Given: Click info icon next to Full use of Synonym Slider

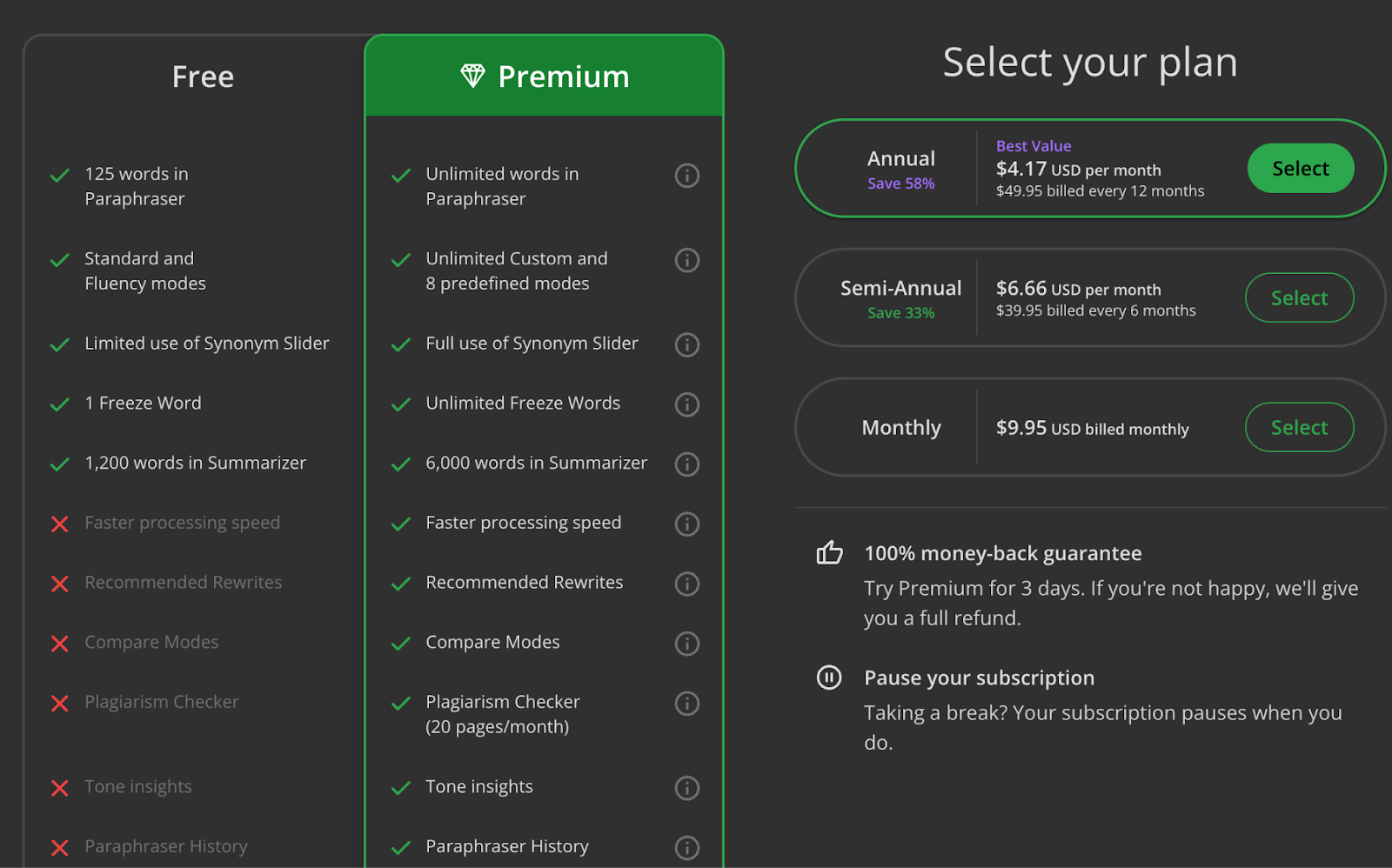Looking at the screenshot, I should (x=687, y=344).
